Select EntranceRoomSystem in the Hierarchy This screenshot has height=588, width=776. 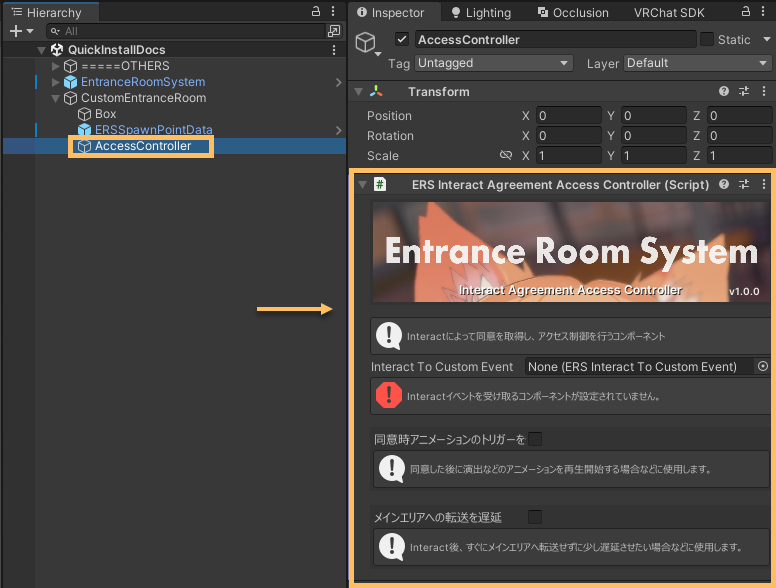(142, 82)
